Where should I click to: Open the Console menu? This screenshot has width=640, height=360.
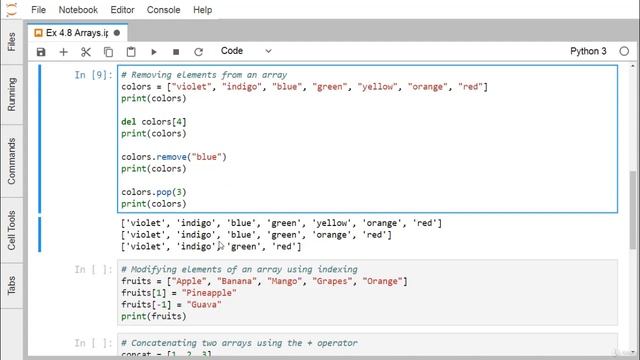click(x=163, y=10)
